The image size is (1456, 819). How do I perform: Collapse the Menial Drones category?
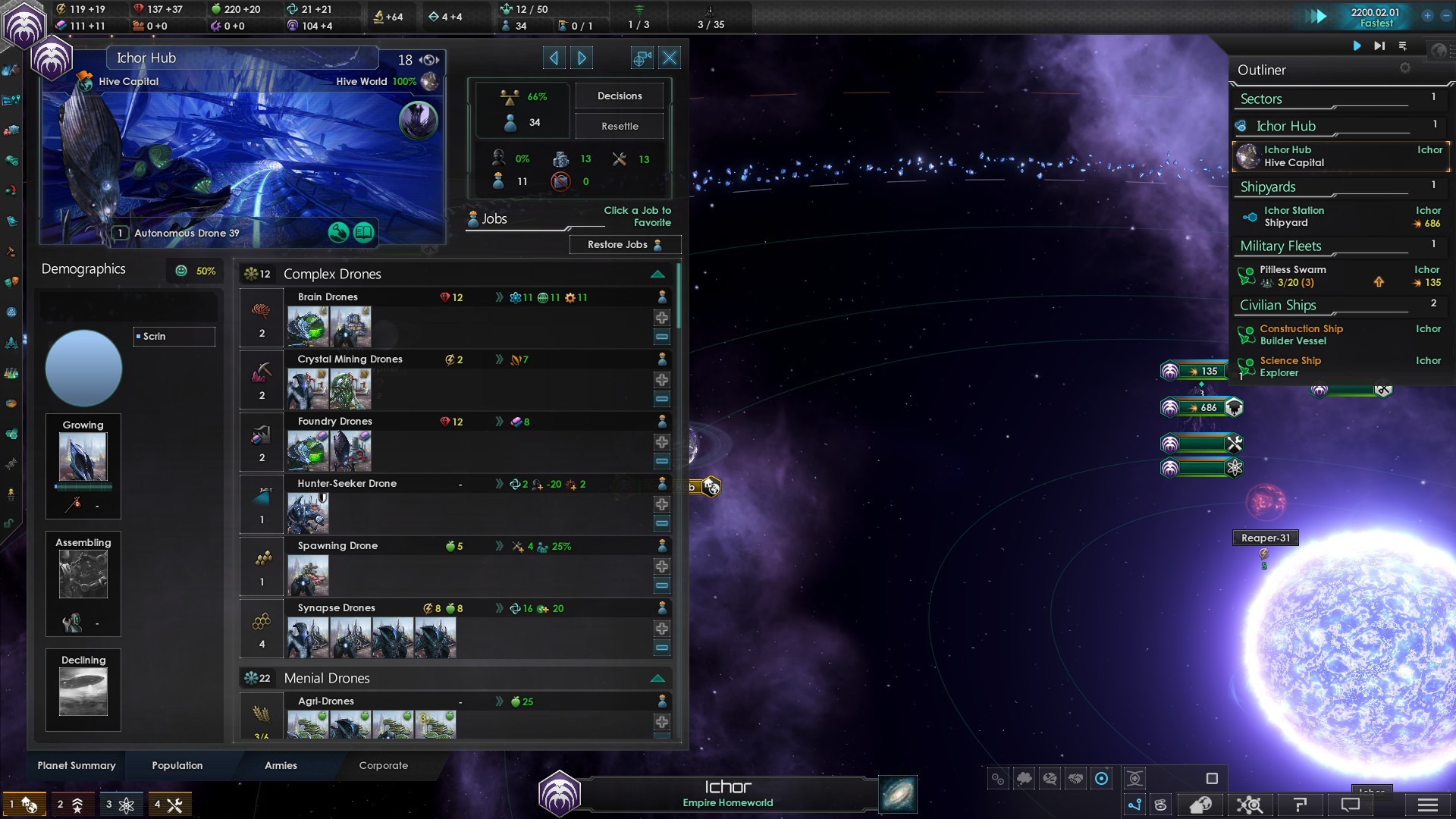click(657, 679)
